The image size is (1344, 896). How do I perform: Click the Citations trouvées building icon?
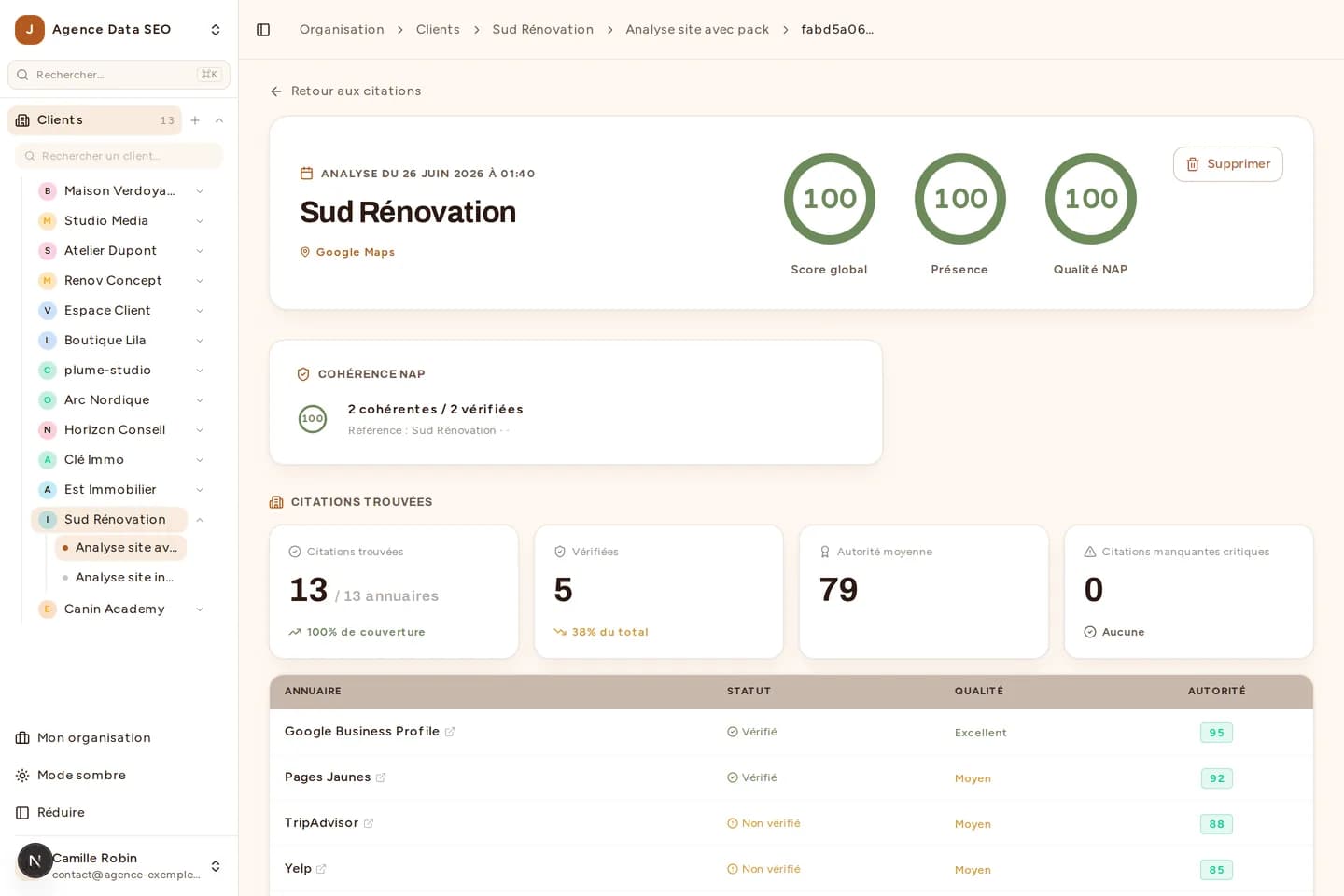276,502
